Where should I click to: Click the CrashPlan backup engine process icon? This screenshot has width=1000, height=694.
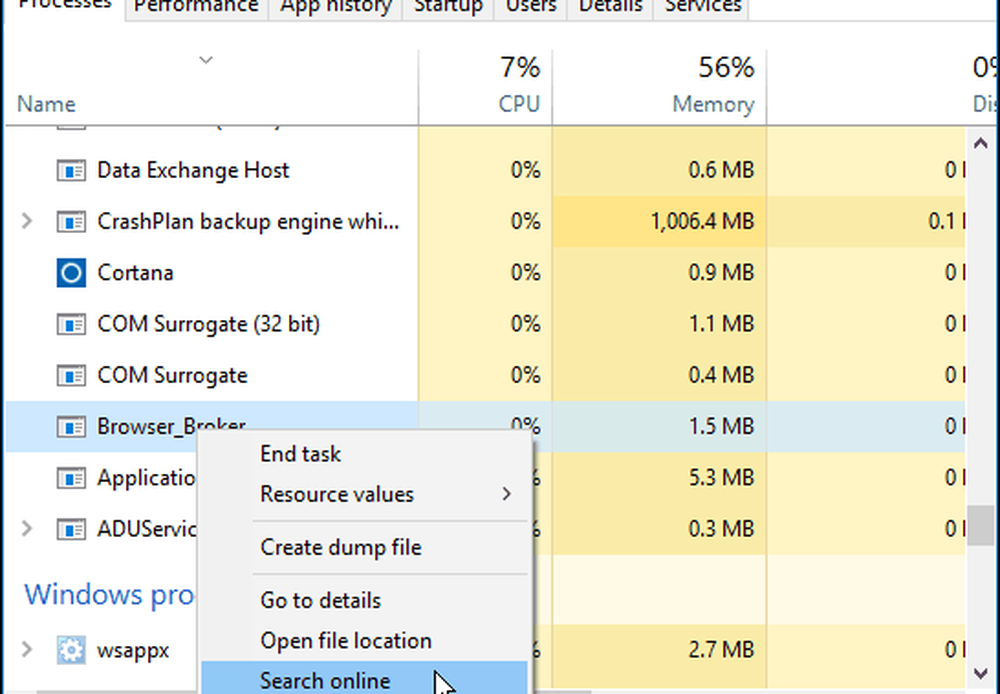(x=71, y=221)
